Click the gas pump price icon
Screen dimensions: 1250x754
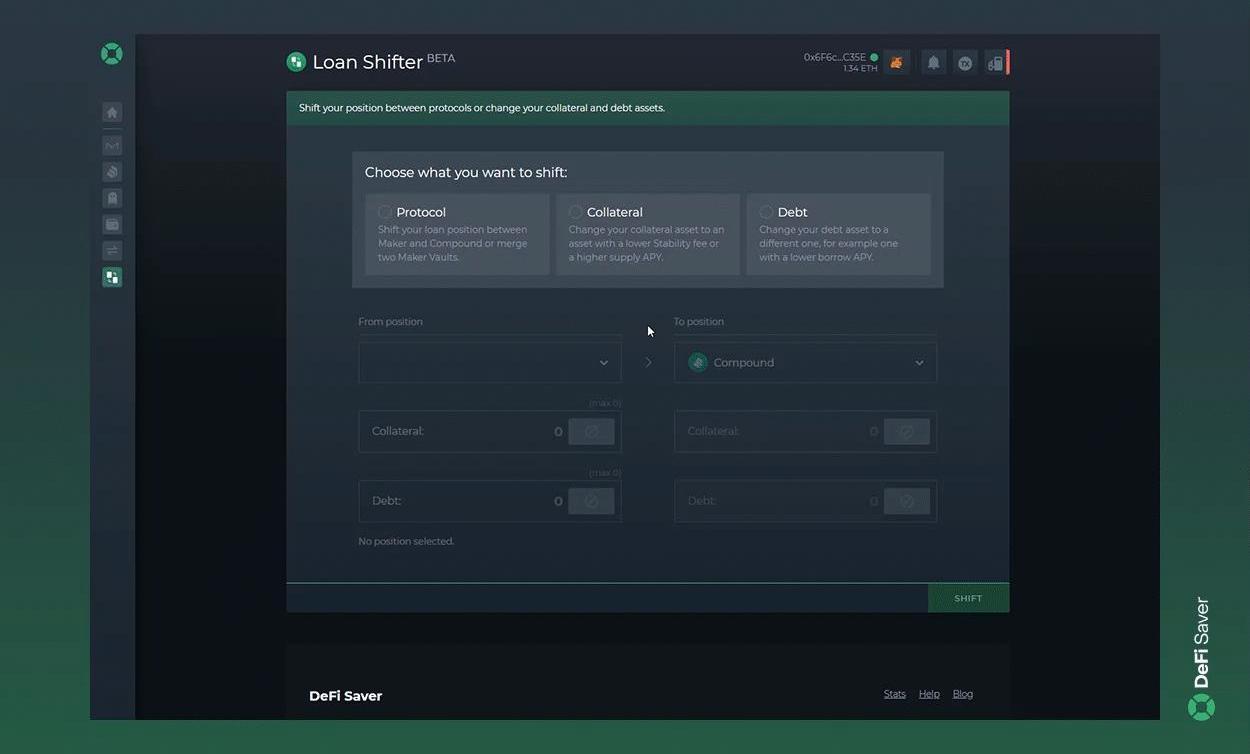pos(995,63)
